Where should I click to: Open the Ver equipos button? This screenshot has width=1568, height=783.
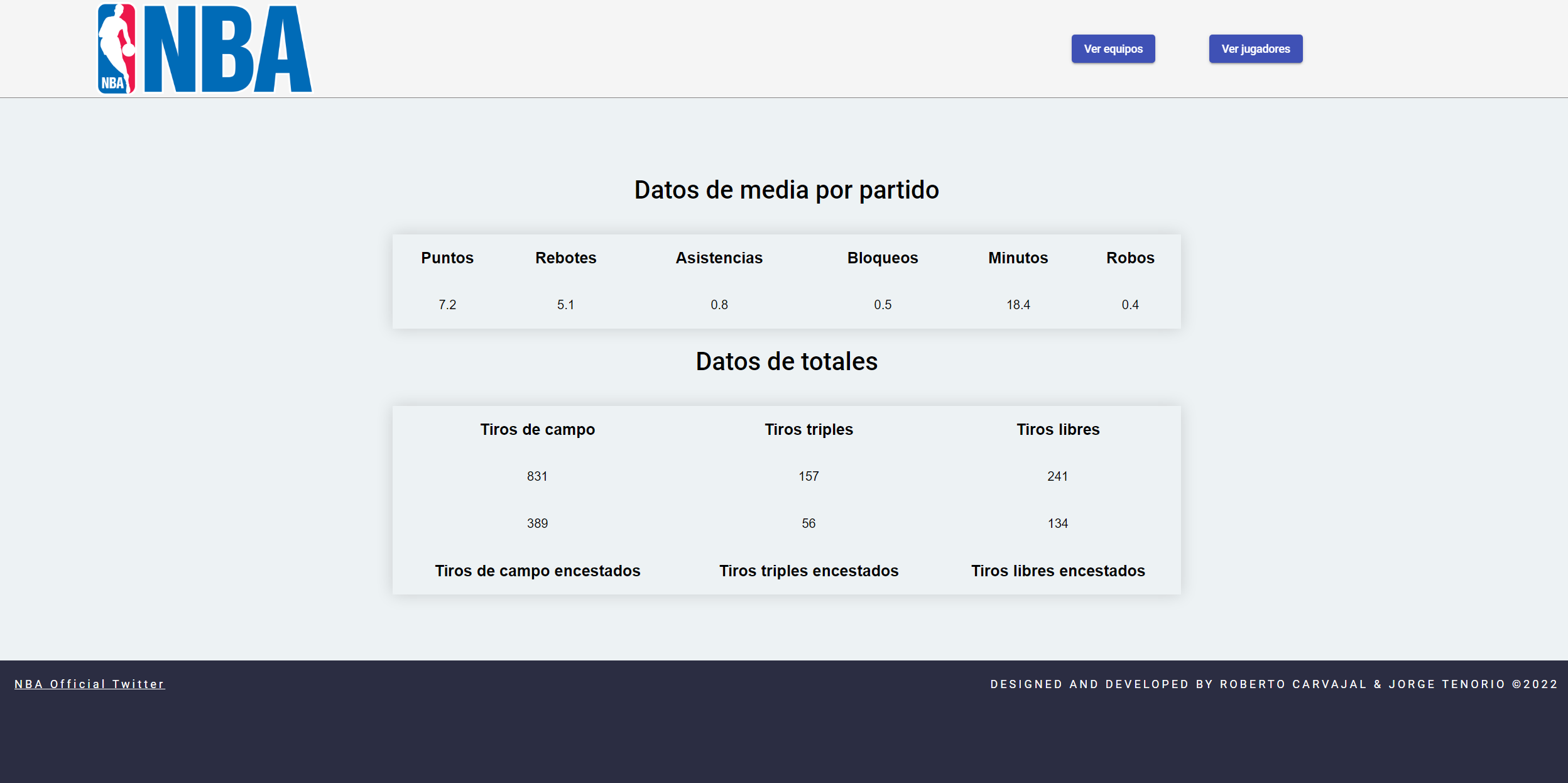[1113, 49]
